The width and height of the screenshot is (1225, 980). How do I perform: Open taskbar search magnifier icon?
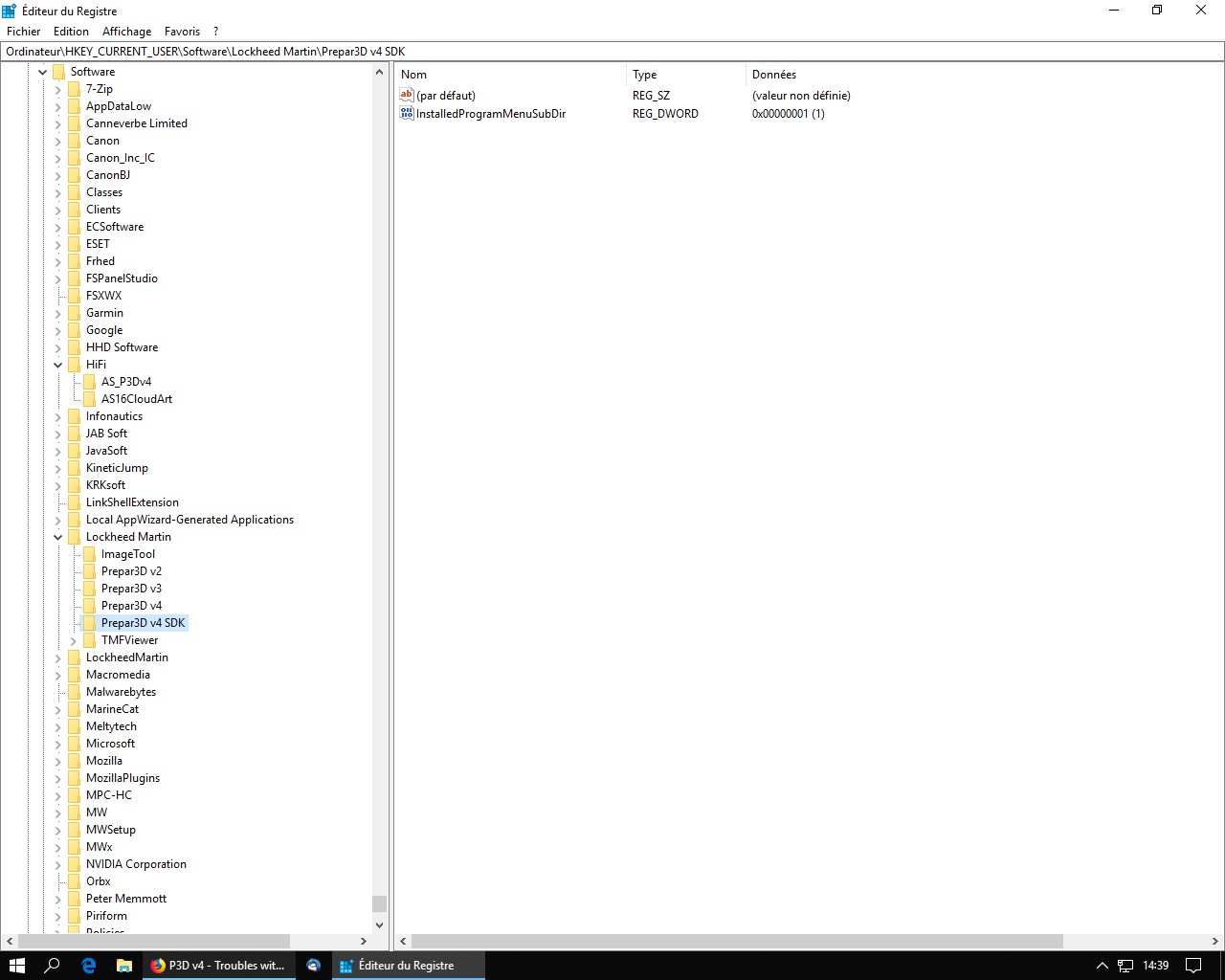53,966
